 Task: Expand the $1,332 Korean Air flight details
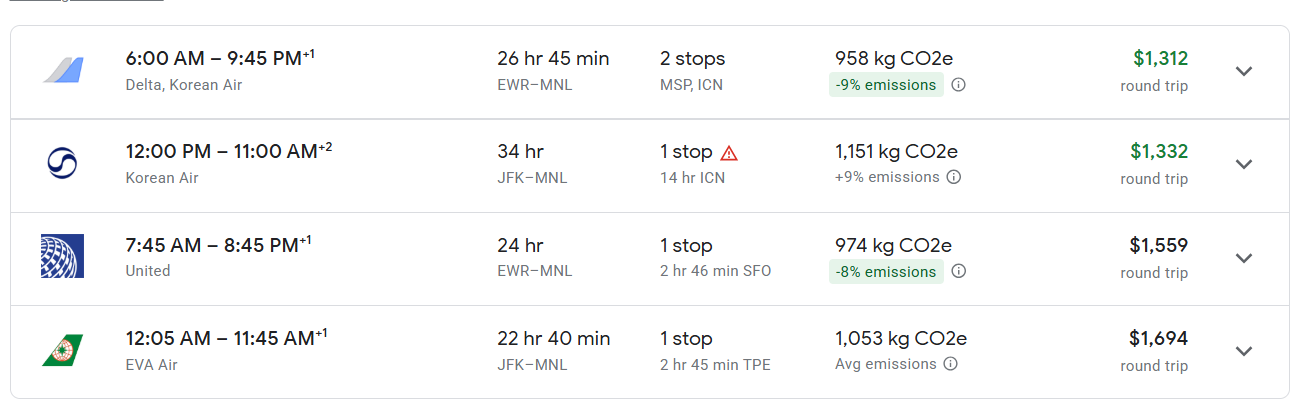pyautogui.click(x=1243, y=164)
